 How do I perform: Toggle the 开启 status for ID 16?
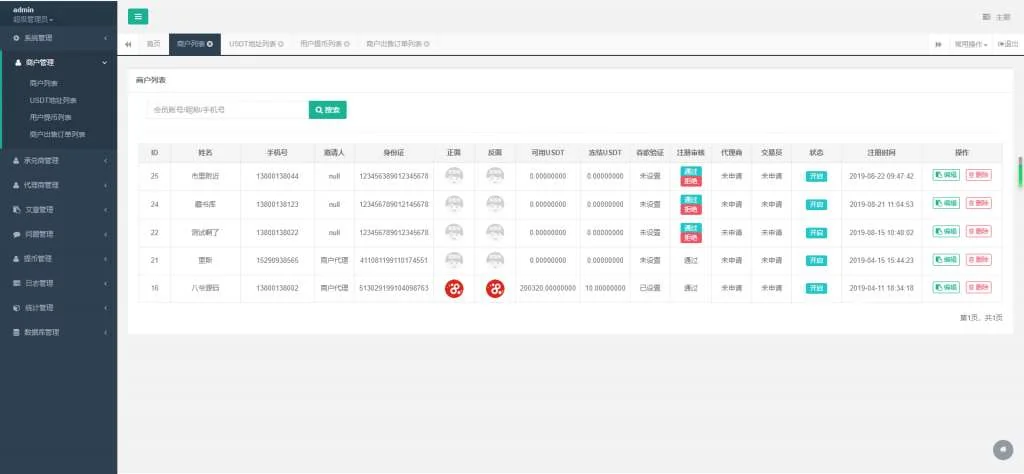pyautogui.click(x=816, y=288)
